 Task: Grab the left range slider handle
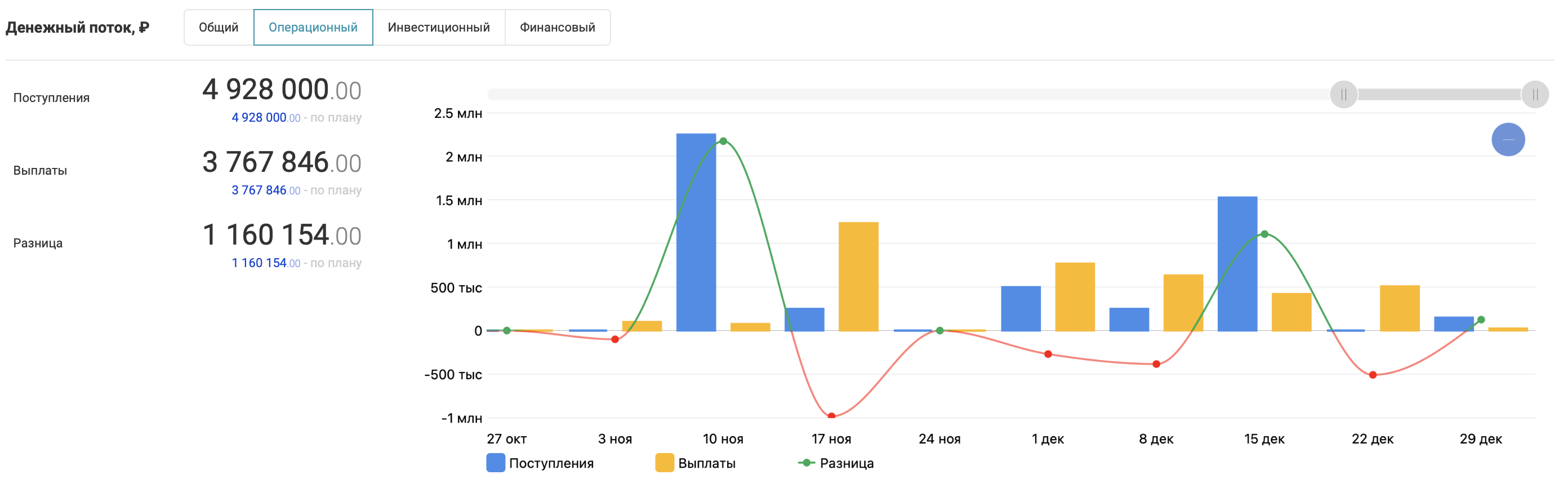pos(1343,95)
